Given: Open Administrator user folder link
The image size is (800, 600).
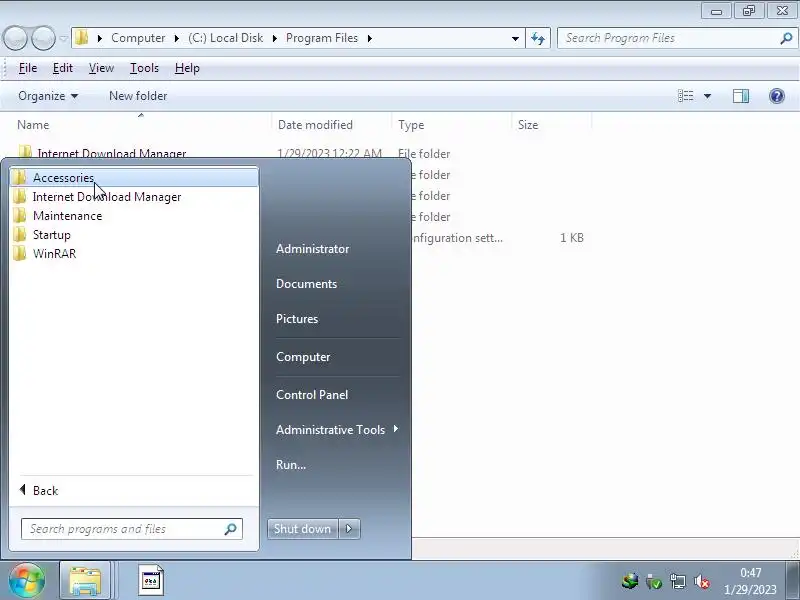Looking at the screenshot, I should 313,249.
